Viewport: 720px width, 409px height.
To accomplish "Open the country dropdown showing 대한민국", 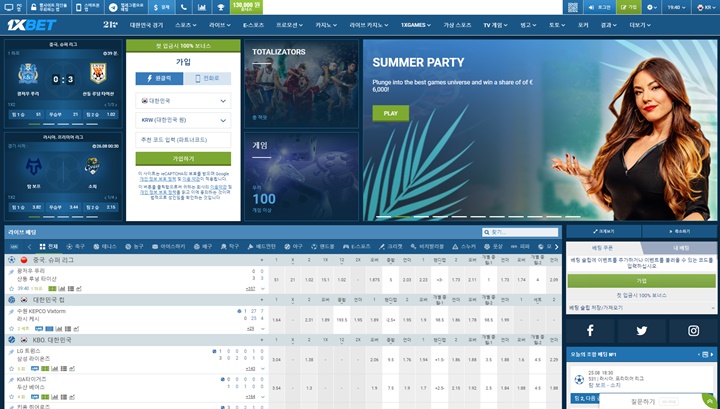I will [x=183, y=101].
